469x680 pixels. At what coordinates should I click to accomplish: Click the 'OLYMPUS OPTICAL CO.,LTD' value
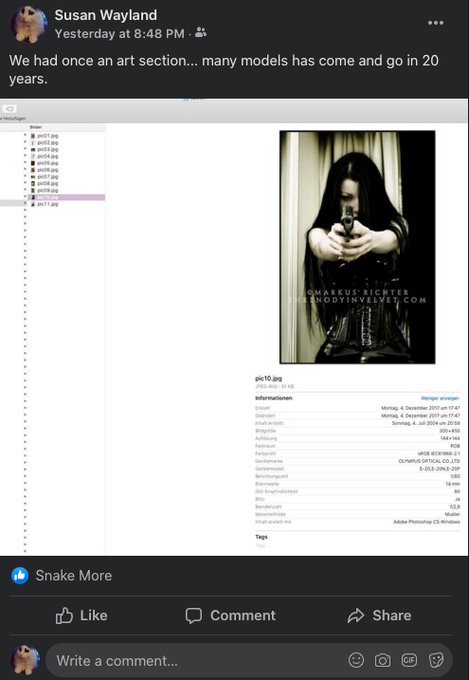tap(429, 461)
